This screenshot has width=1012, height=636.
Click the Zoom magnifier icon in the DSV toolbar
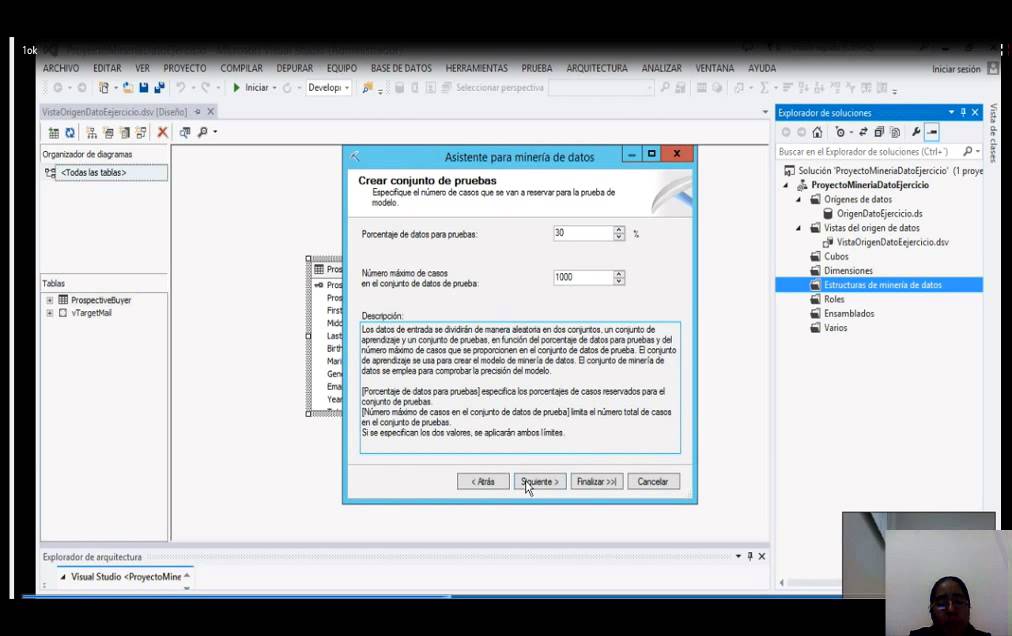point(202,132)
